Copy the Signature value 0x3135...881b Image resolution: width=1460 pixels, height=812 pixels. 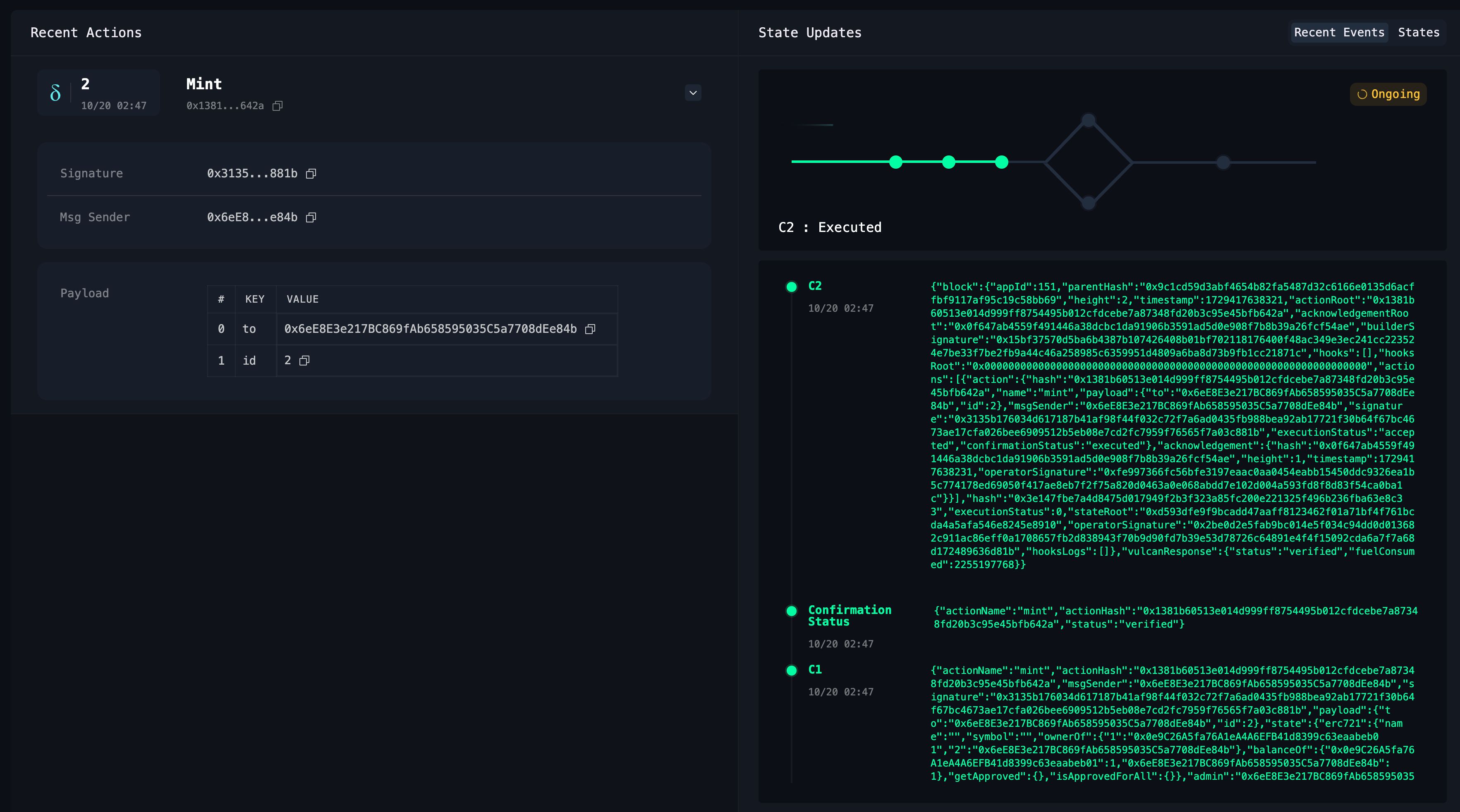(x=311, y=173)
